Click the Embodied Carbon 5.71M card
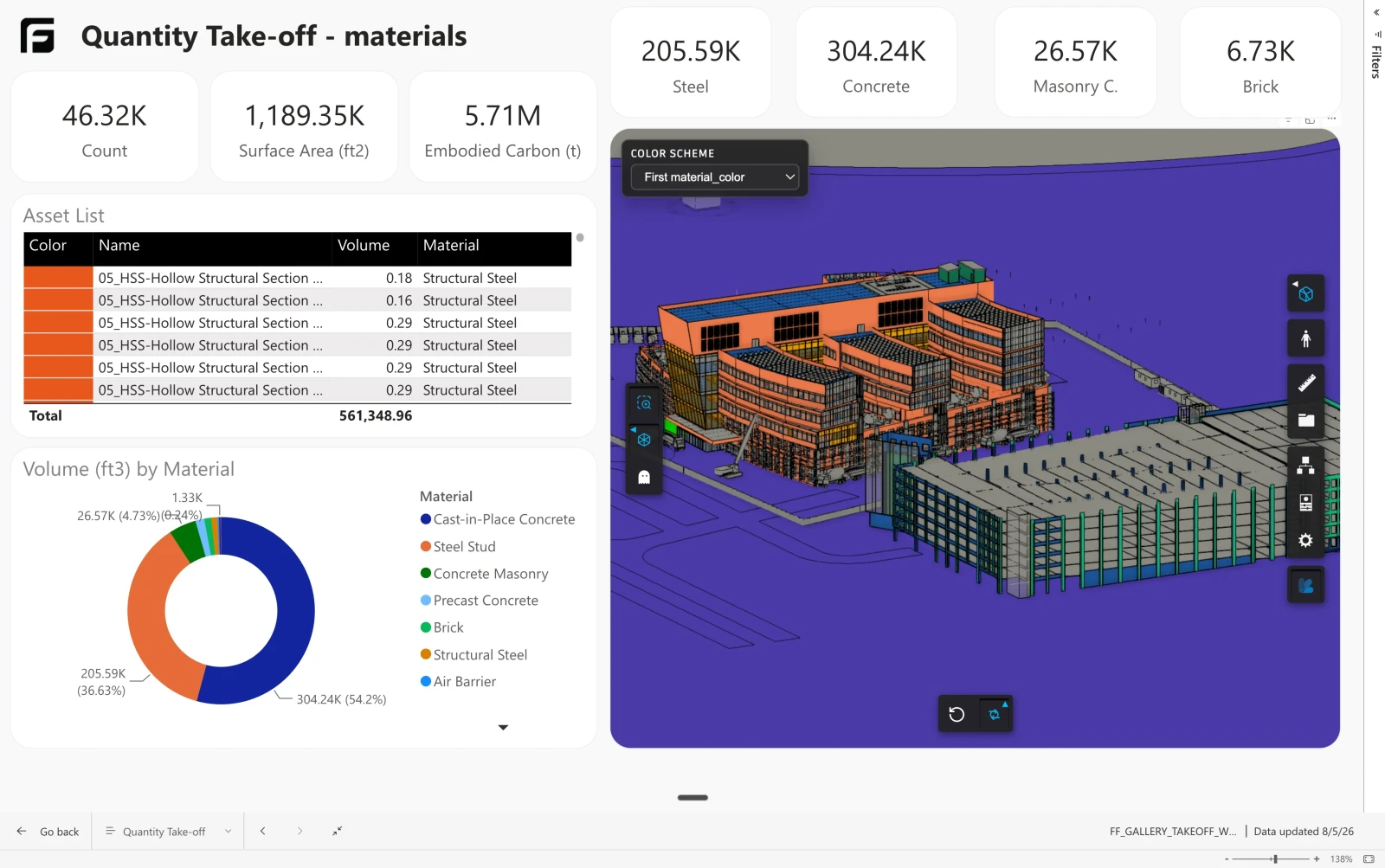Image resolution: width=1385 pixels, height=868 pixels. click(503, 127)
